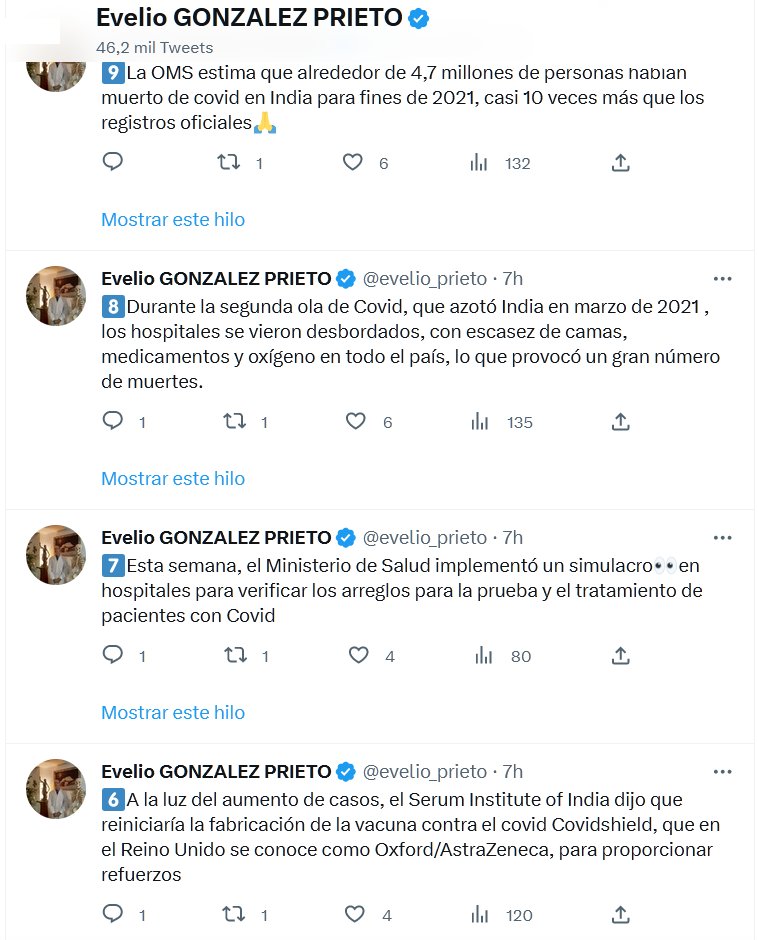Open more options menu for tweet 6
This screenshot has height=940, width=758.
click(x=722, y=771)
